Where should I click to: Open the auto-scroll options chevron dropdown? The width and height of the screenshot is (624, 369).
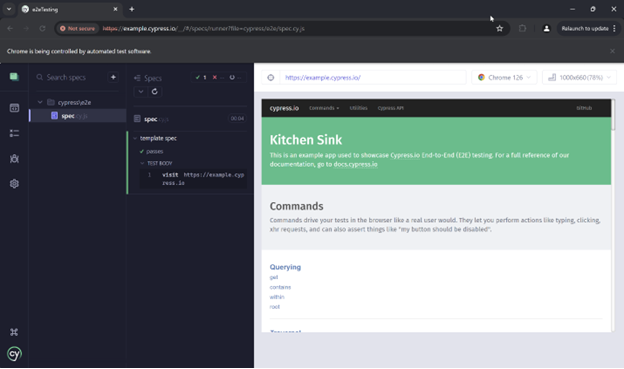click(141, 92)
